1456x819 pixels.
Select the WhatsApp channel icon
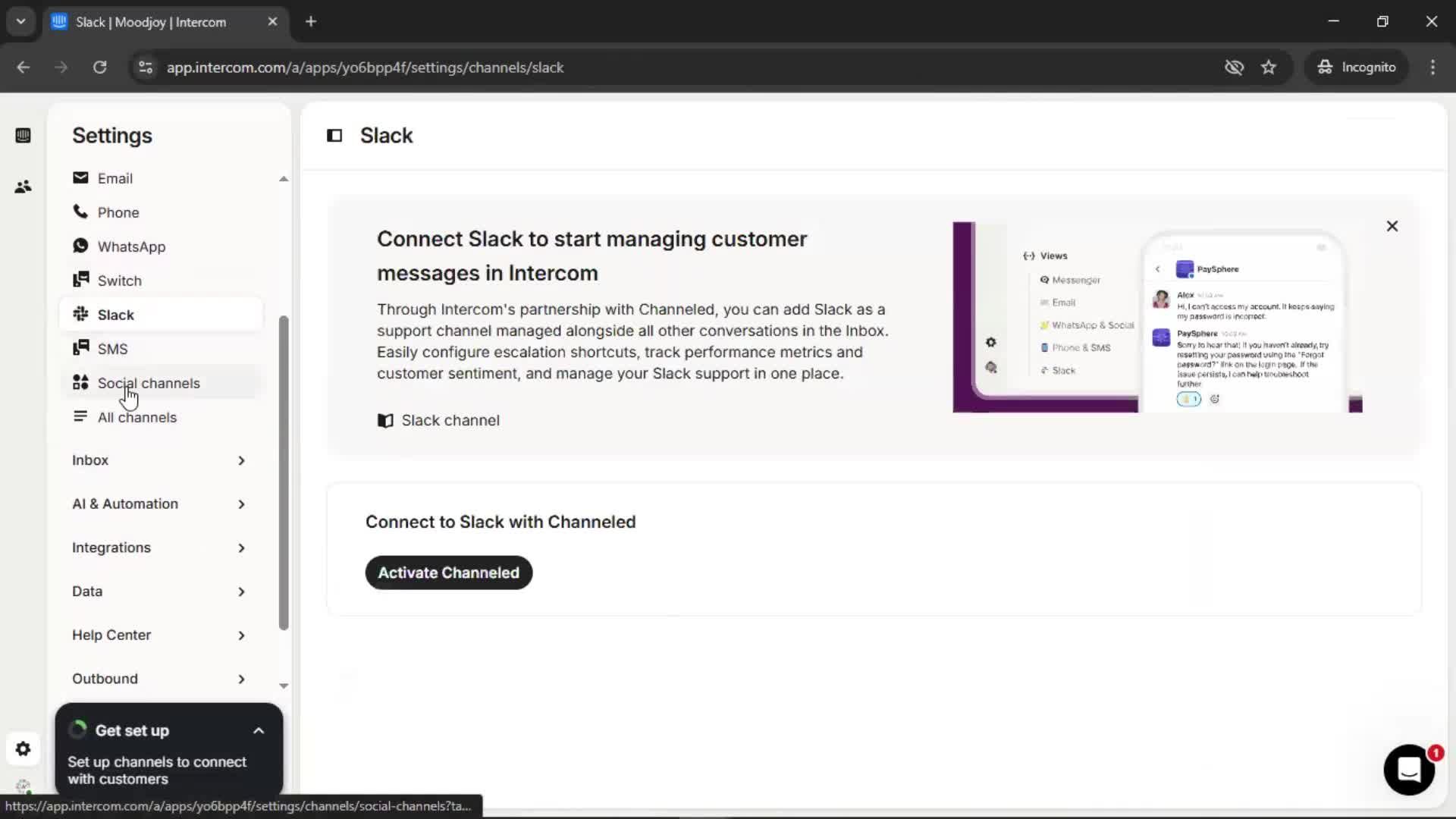tap(80, 246)
